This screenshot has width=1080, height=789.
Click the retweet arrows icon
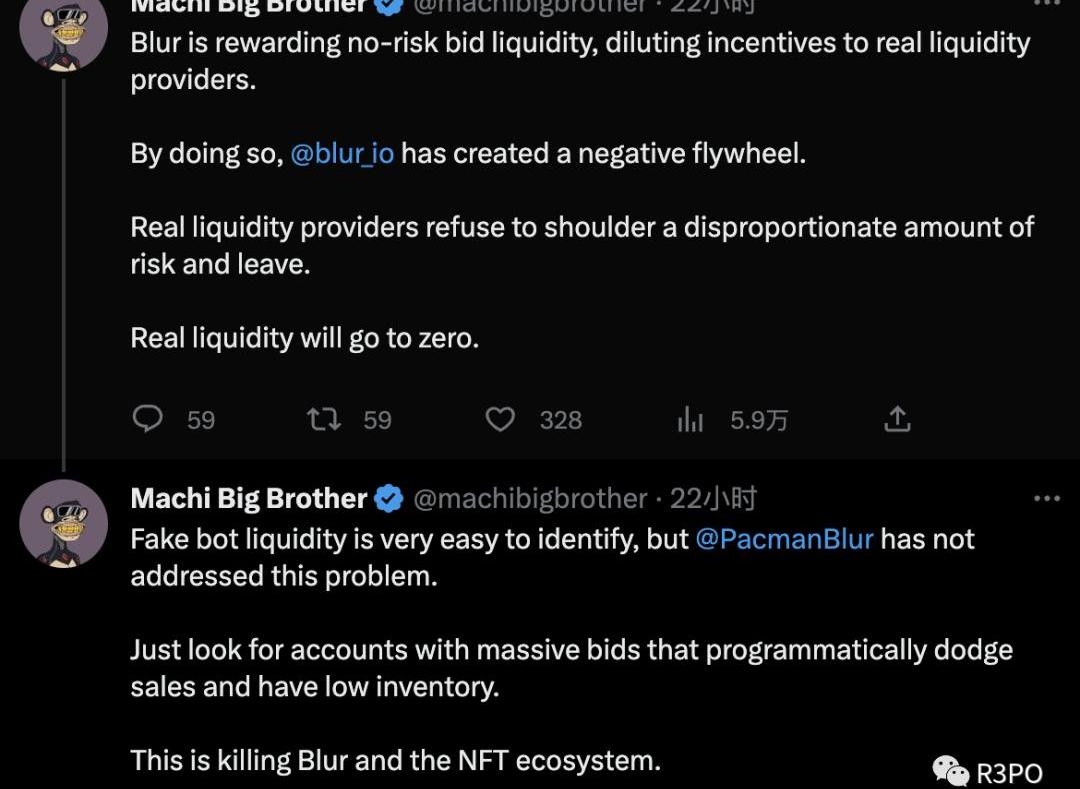tap(324, 419)
